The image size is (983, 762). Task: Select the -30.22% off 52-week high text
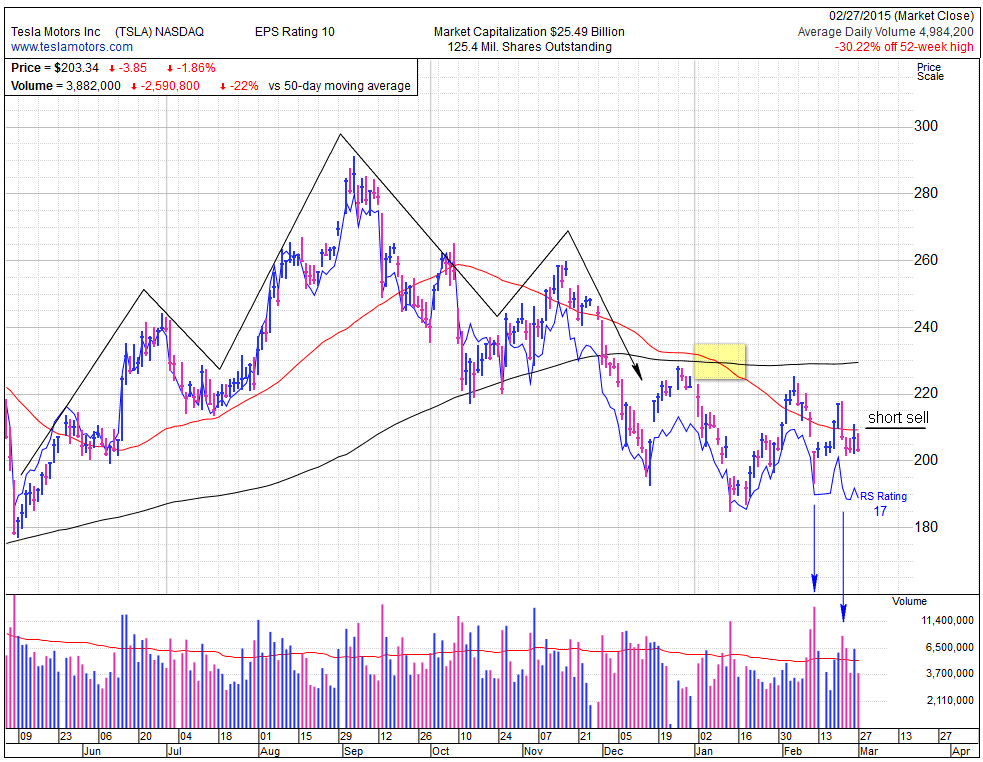tap(903, 47)
